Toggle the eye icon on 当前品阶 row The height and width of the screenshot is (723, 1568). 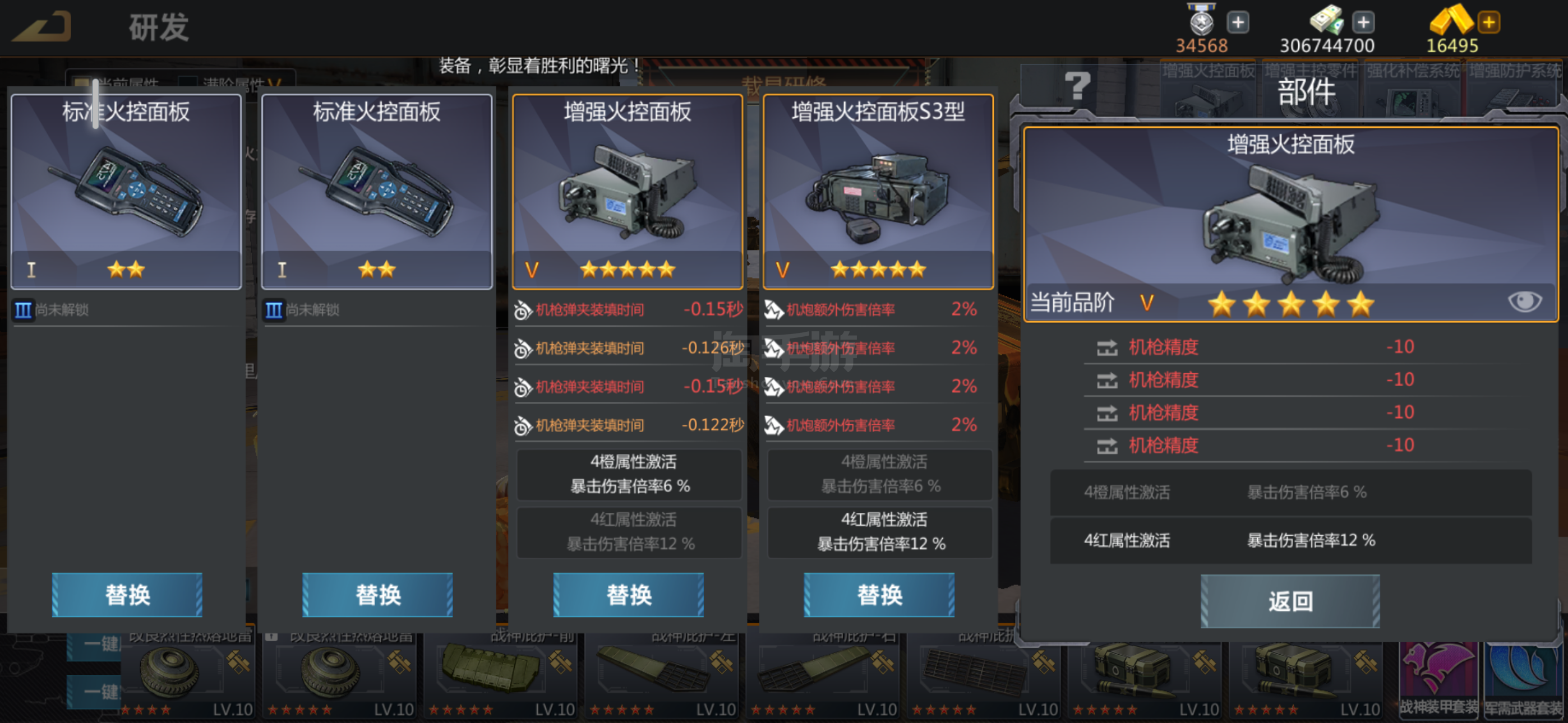pos(1524,302)
